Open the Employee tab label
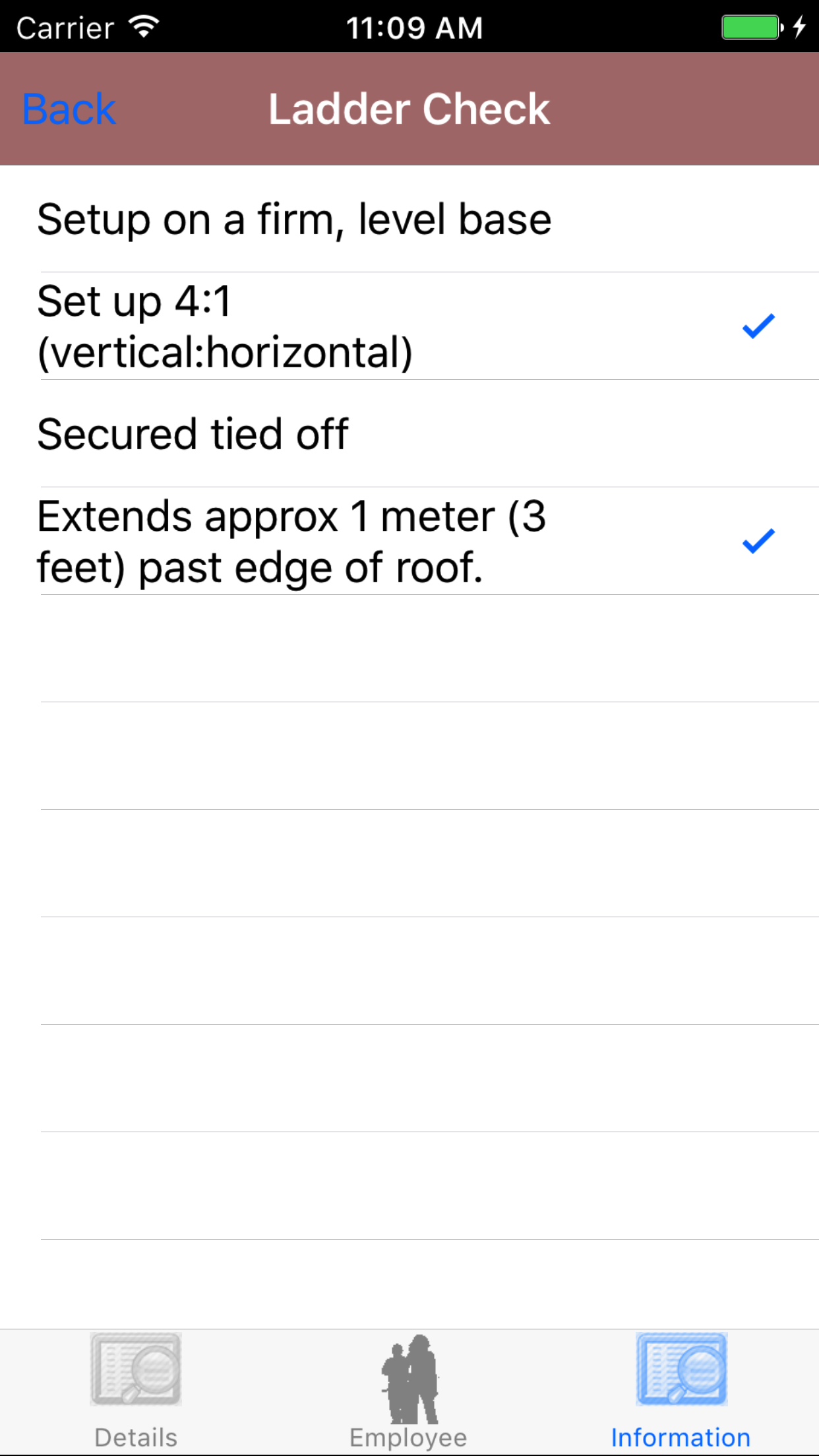This screenshot has height=1456, width=819. point(408,1438)
